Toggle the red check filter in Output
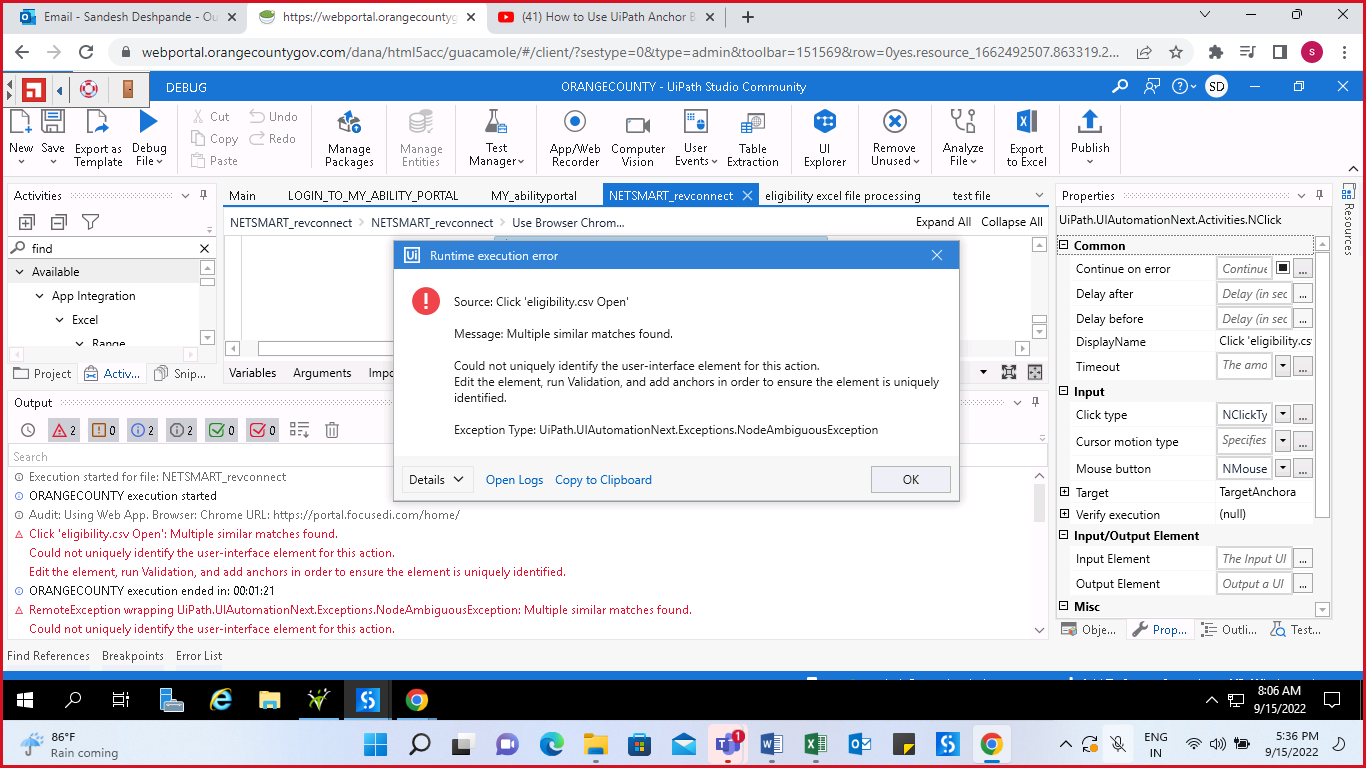 point(262,430)
